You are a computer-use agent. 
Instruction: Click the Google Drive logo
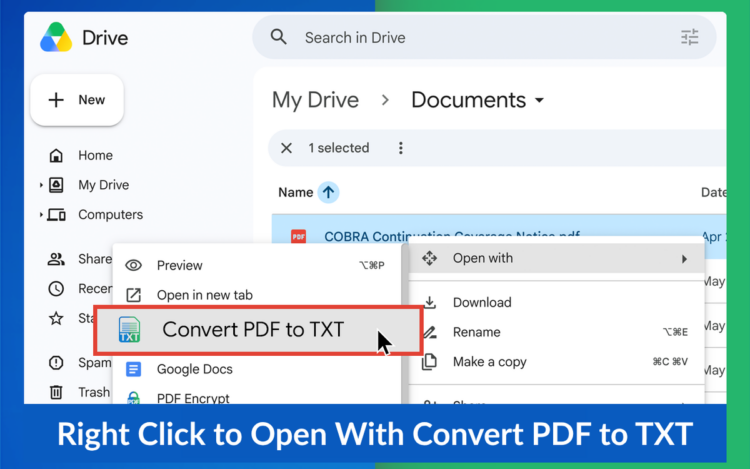[x=56, y=37]
